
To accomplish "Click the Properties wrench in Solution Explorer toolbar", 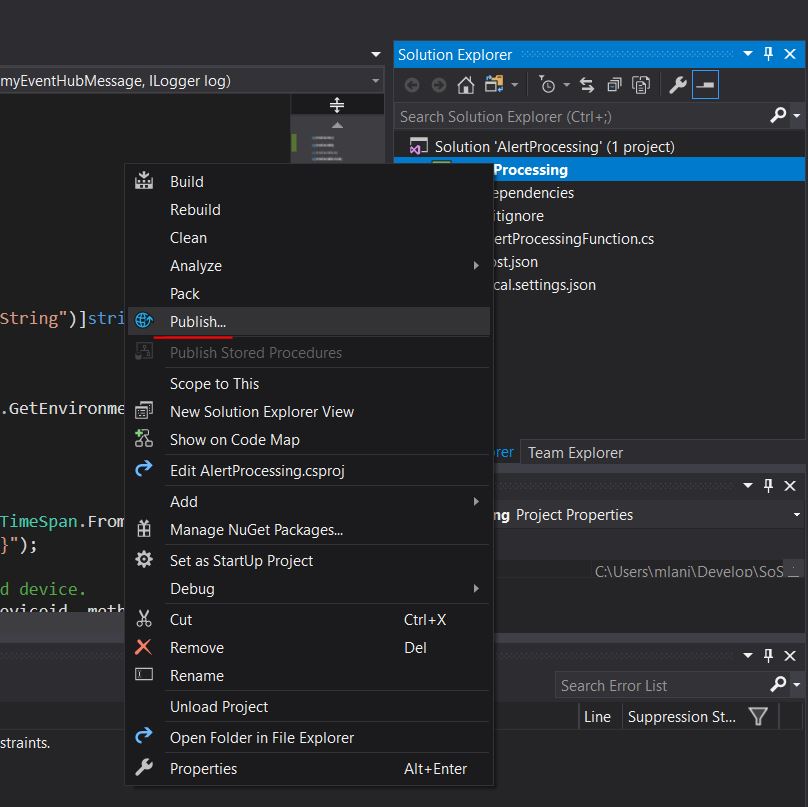I will tap(678, 85).
